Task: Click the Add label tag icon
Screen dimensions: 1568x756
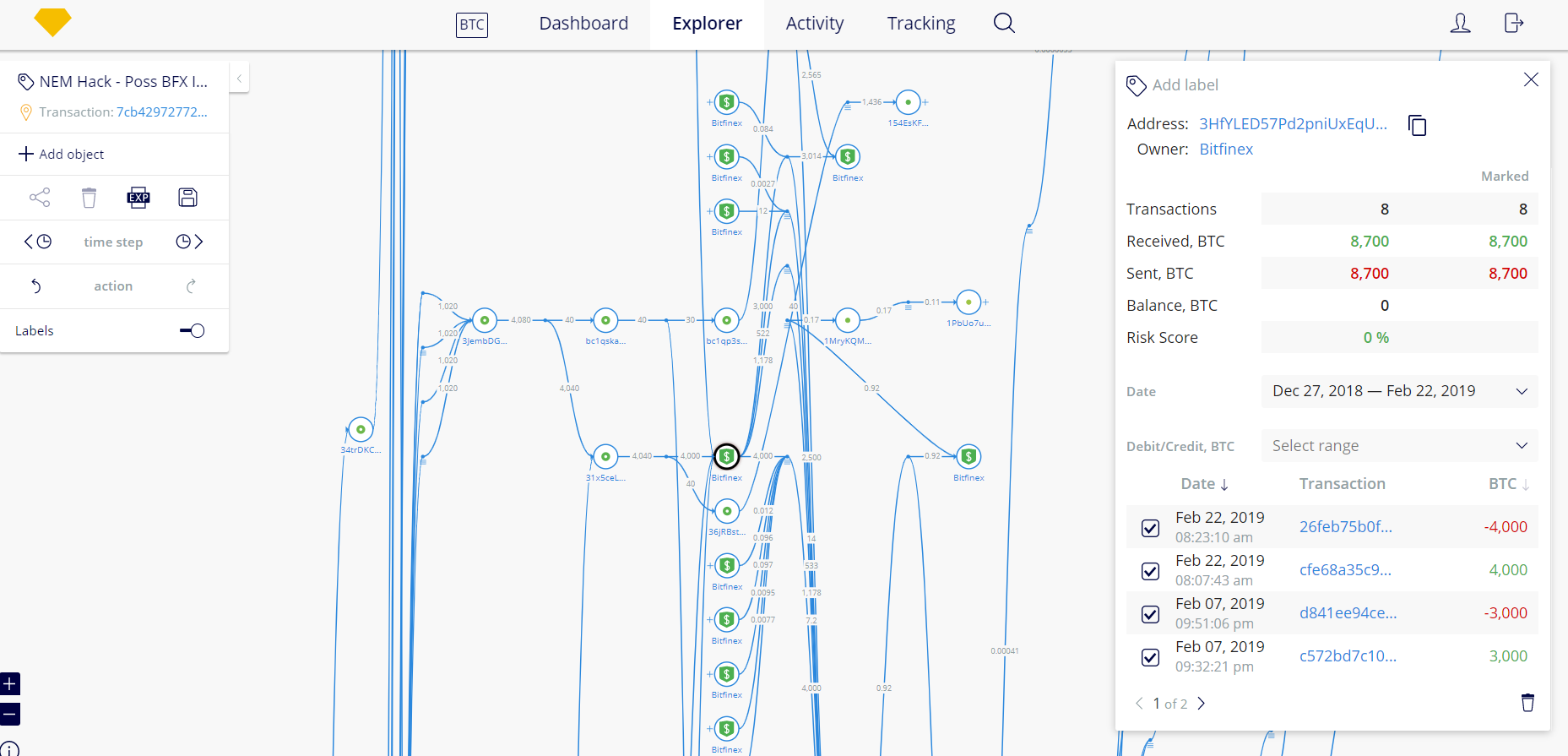Action: point(1137,85)
